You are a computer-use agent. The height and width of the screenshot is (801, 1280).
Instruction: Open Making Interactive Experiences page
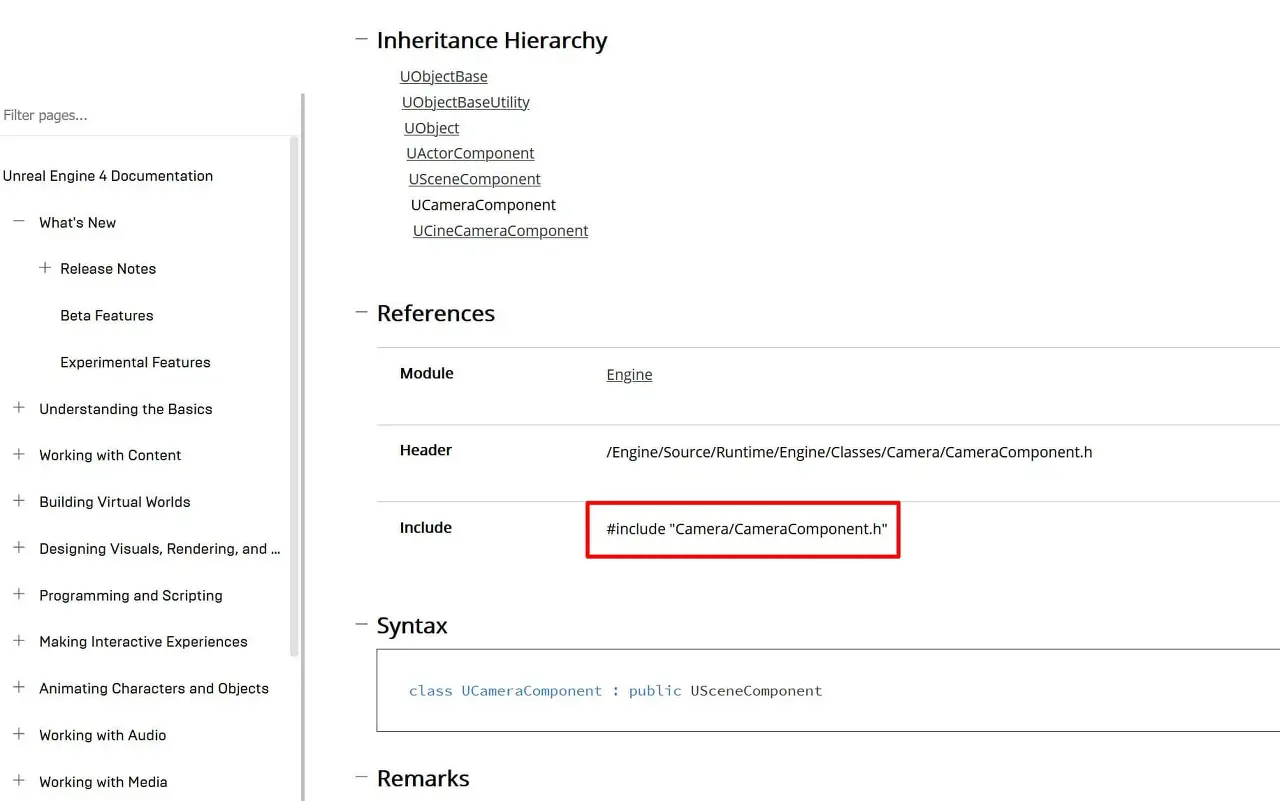(x=143, y=642)
